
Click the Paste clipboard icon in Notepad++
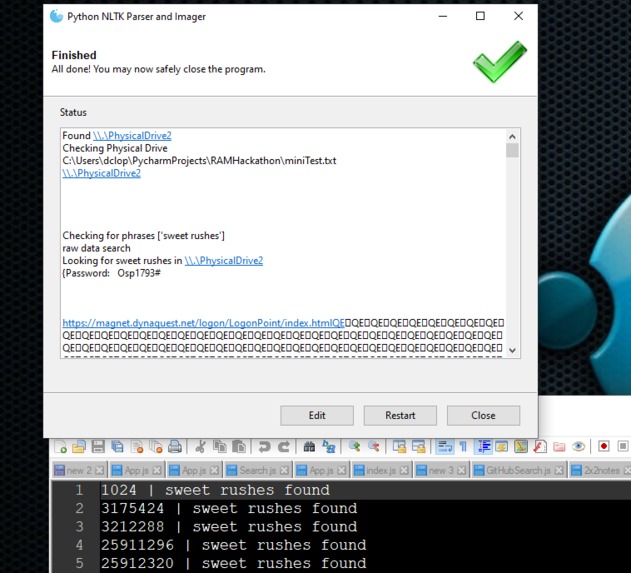coord(239,447)
